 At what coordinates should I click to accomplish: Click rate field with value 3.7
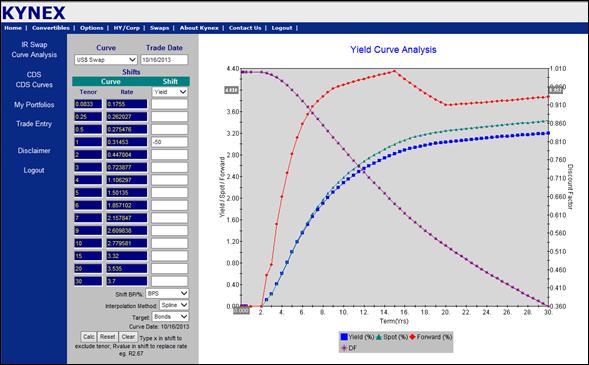coord(127,281)
